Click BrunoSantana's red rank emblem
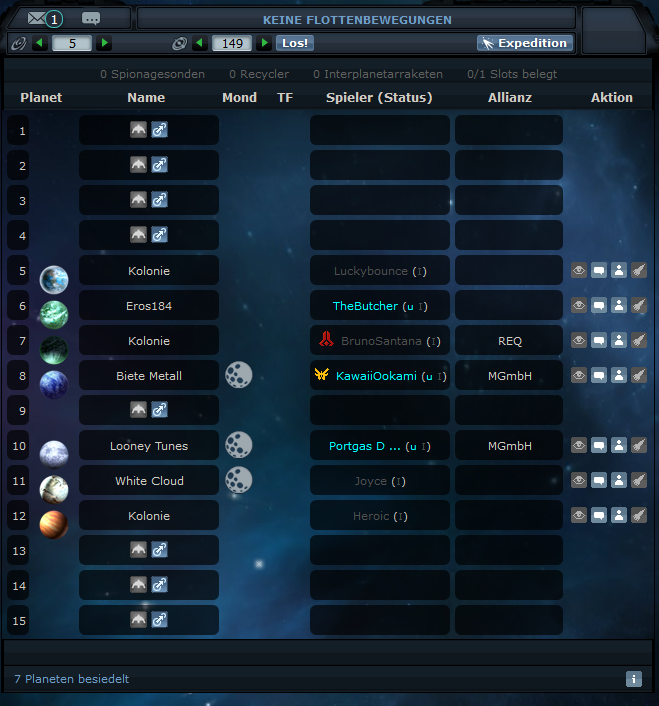659x706 pixels. click(x=326, y=339)
